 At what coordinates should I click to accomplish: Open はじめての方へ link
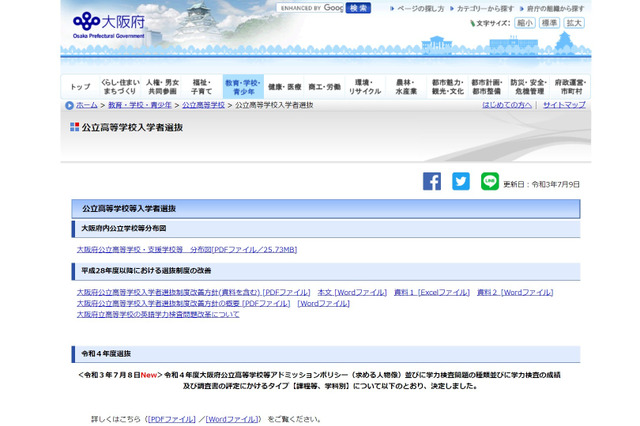coord(507,105)
